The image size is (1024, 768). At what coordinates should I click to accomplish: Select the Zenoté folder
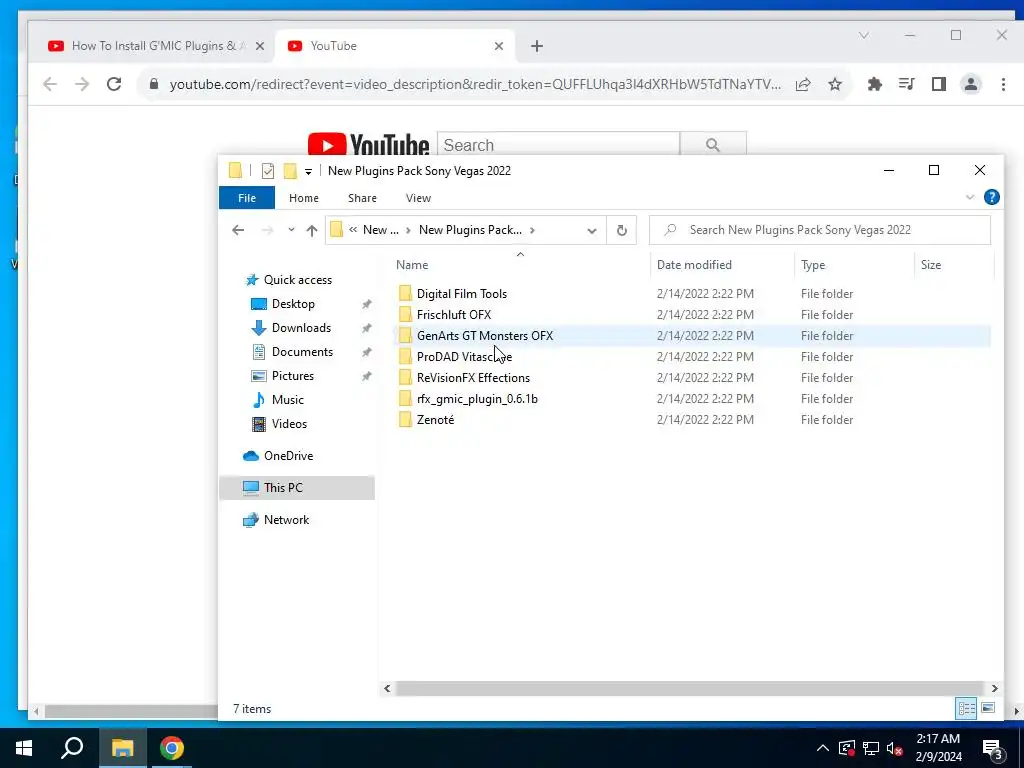pos(435,419)
